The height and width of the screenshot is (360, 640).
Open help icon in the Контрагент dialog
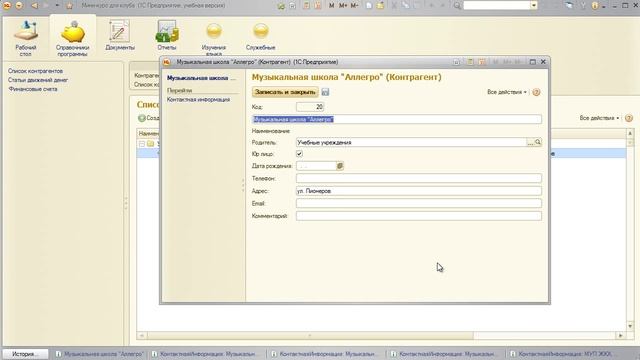(536, 92)
